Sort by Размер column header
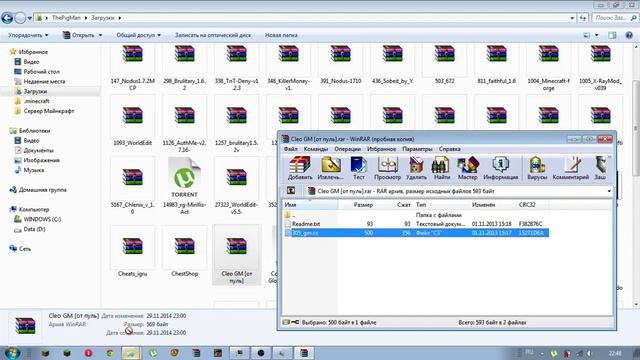Screen dimensions: 640x360 tap(357, 204)
